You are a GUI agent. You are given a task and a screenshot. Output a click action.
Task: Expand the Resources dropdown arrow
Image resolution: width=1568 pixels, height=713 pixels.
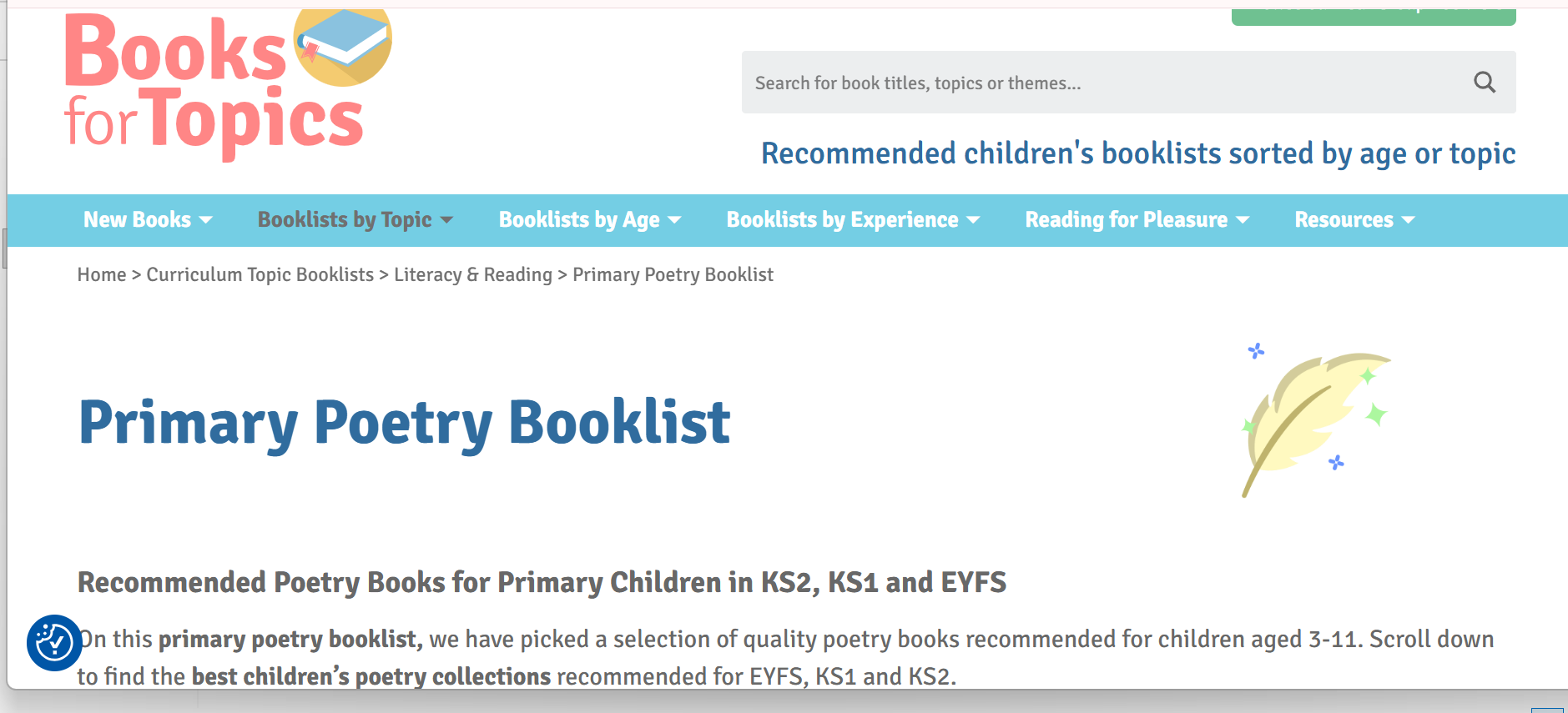click(1408, 220)
